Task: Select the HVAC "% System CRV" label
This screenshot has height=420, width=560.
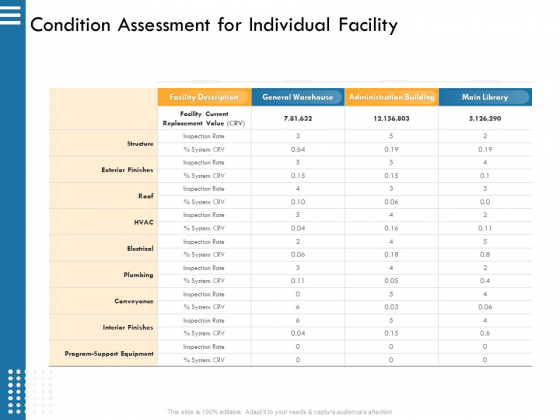Action: point(204,228)
